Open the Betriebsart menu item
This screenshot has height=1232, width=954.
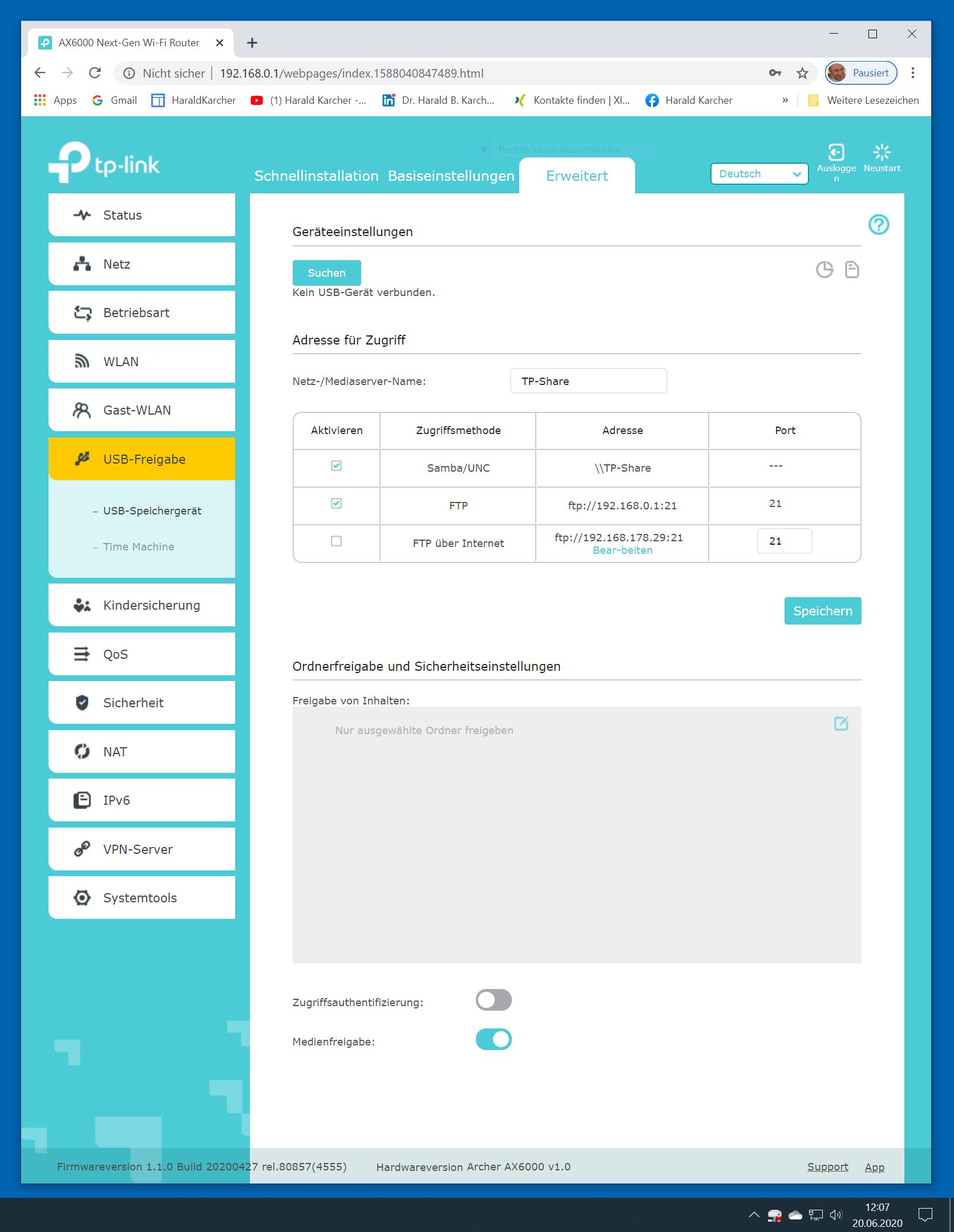click(x=142, y=313)
